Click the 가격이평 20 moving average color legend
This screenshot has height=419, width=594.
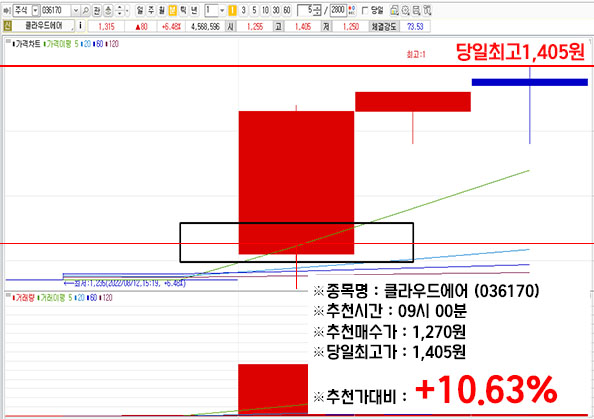coord(87,44)
